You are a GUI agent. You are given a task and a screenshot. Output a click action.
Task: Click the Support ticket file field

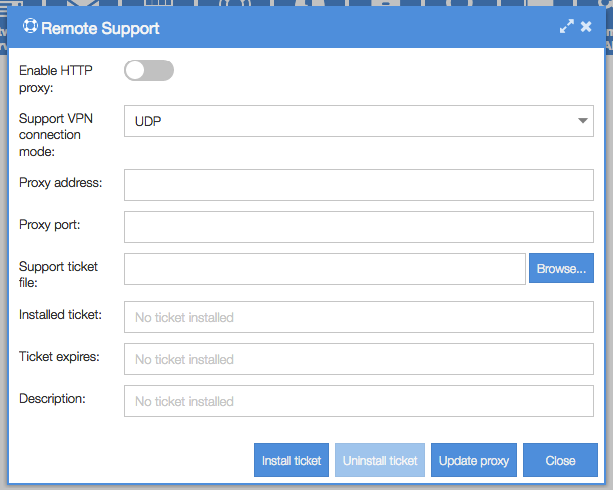(324, 269)
